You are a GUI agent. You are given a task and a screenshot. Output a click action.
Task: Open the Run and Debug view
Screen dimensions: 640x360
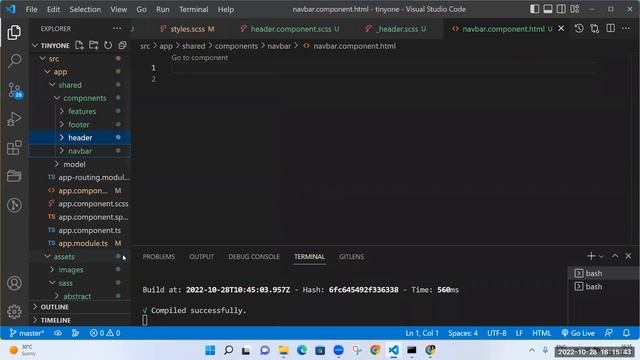point(14,119)
